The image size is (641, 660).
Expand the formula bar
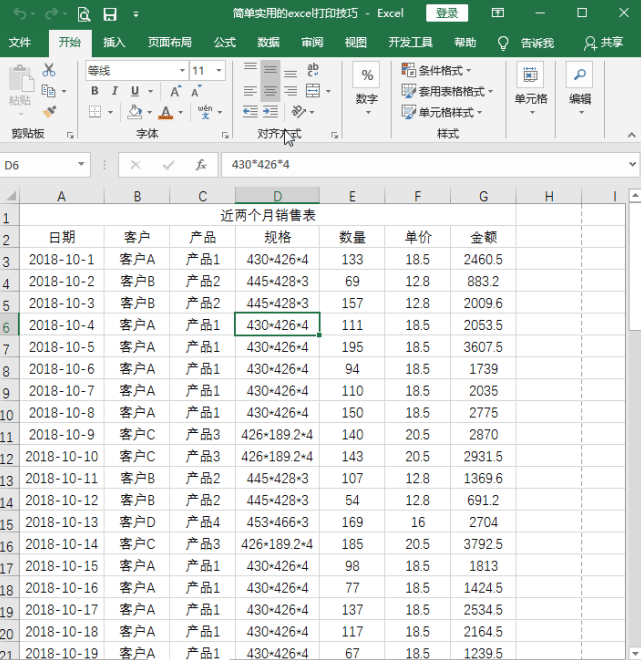[632, 165]
